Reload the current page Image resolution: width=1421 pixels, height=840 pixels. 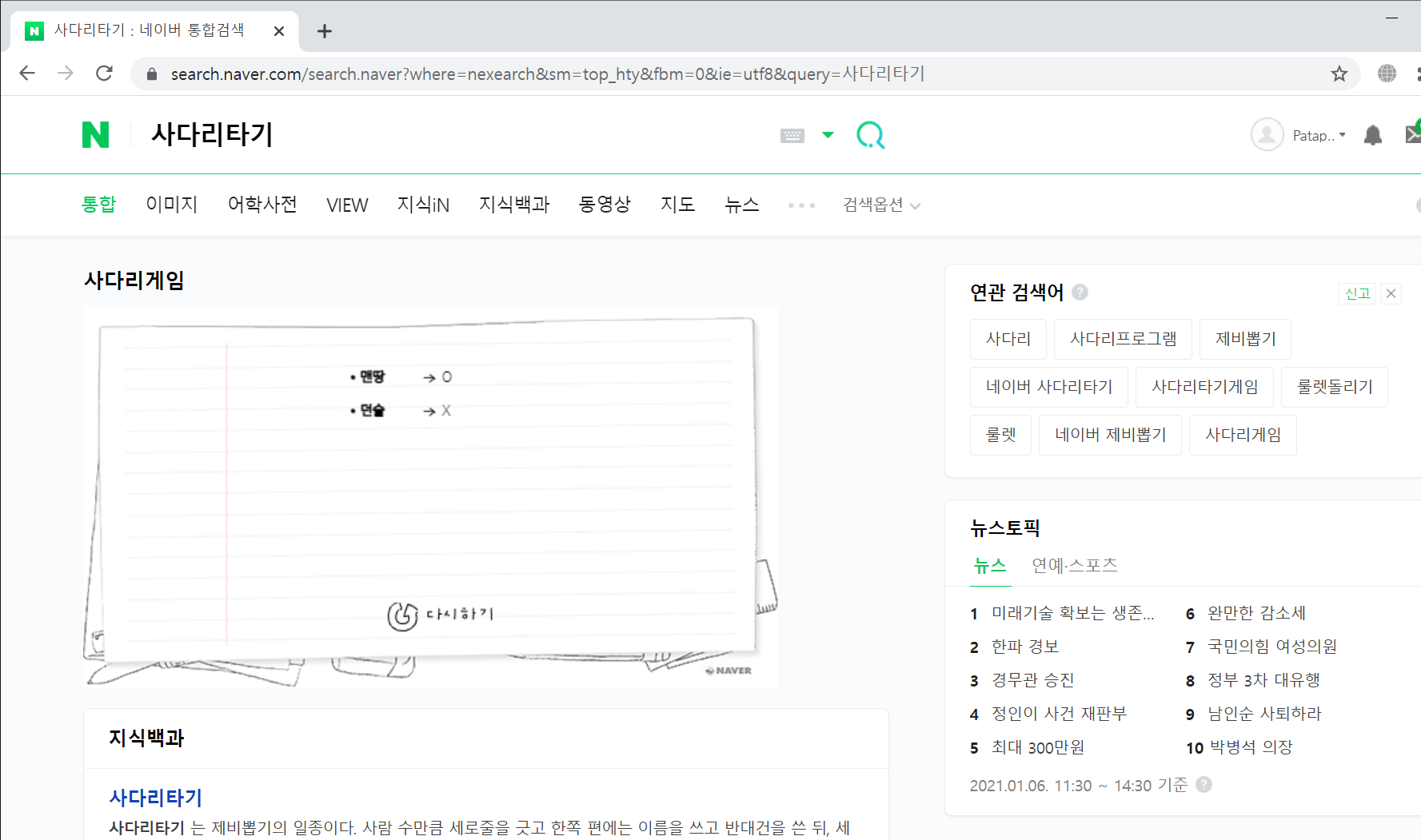104,74
